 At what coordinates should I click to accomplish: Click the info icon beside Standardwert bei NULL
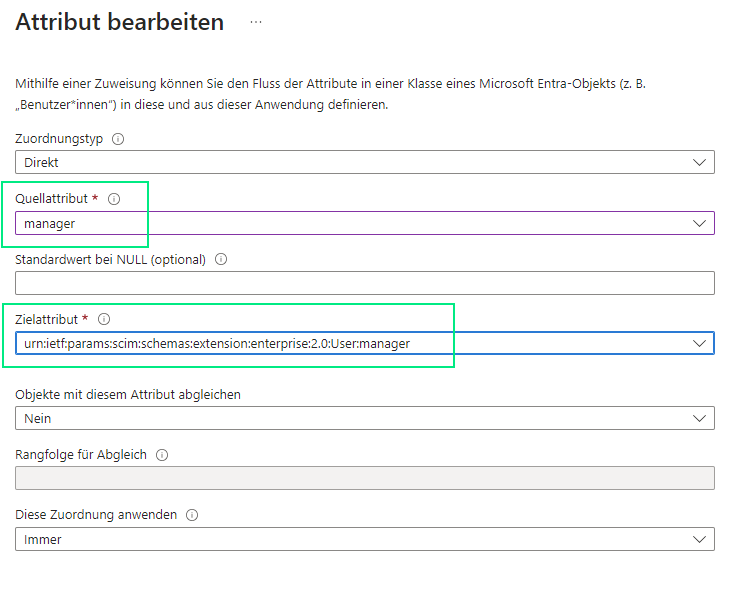click(x=221, y=259)
